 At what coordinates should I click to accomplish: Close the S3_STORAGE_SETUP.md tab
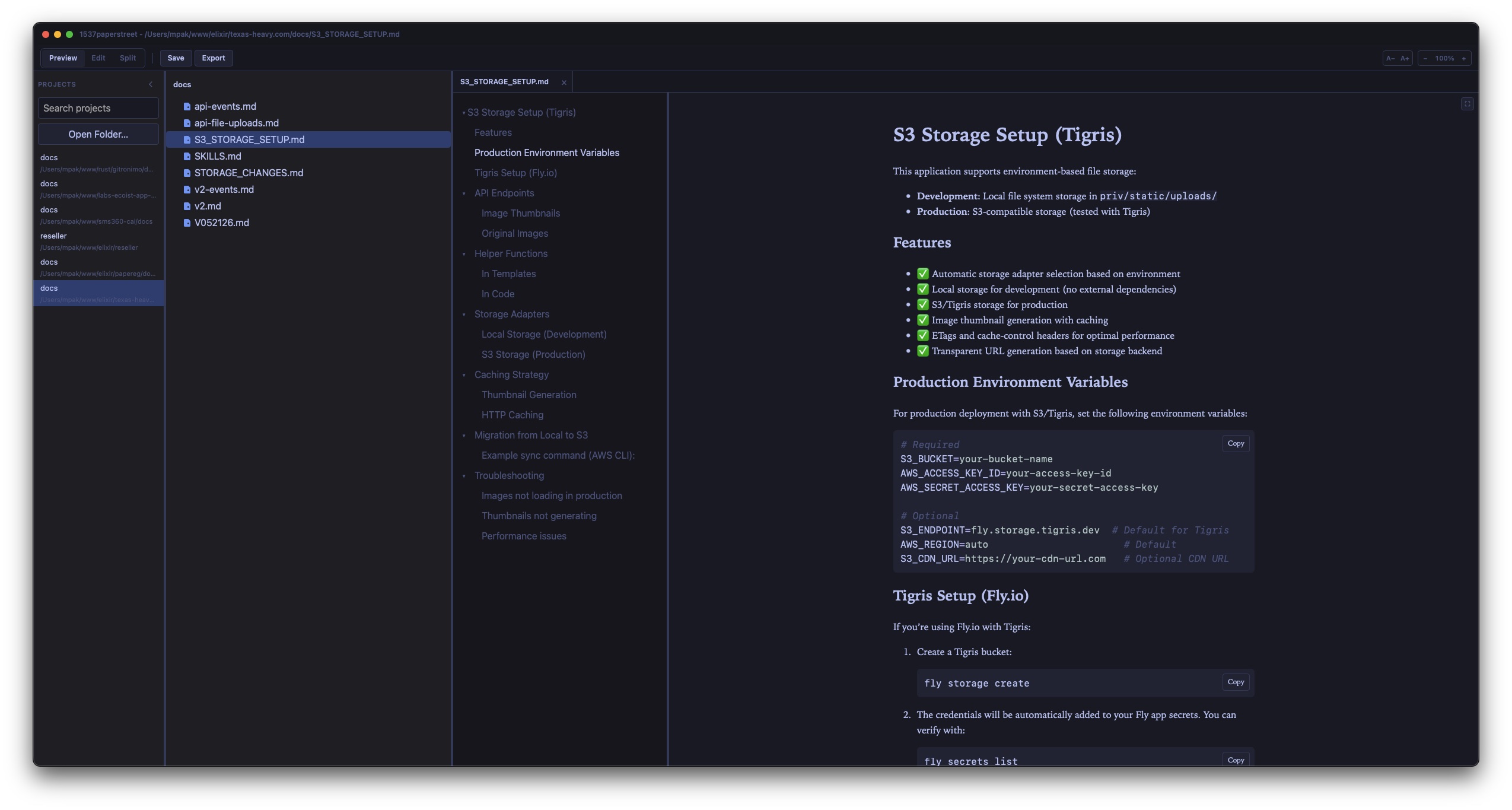point(564,82)
